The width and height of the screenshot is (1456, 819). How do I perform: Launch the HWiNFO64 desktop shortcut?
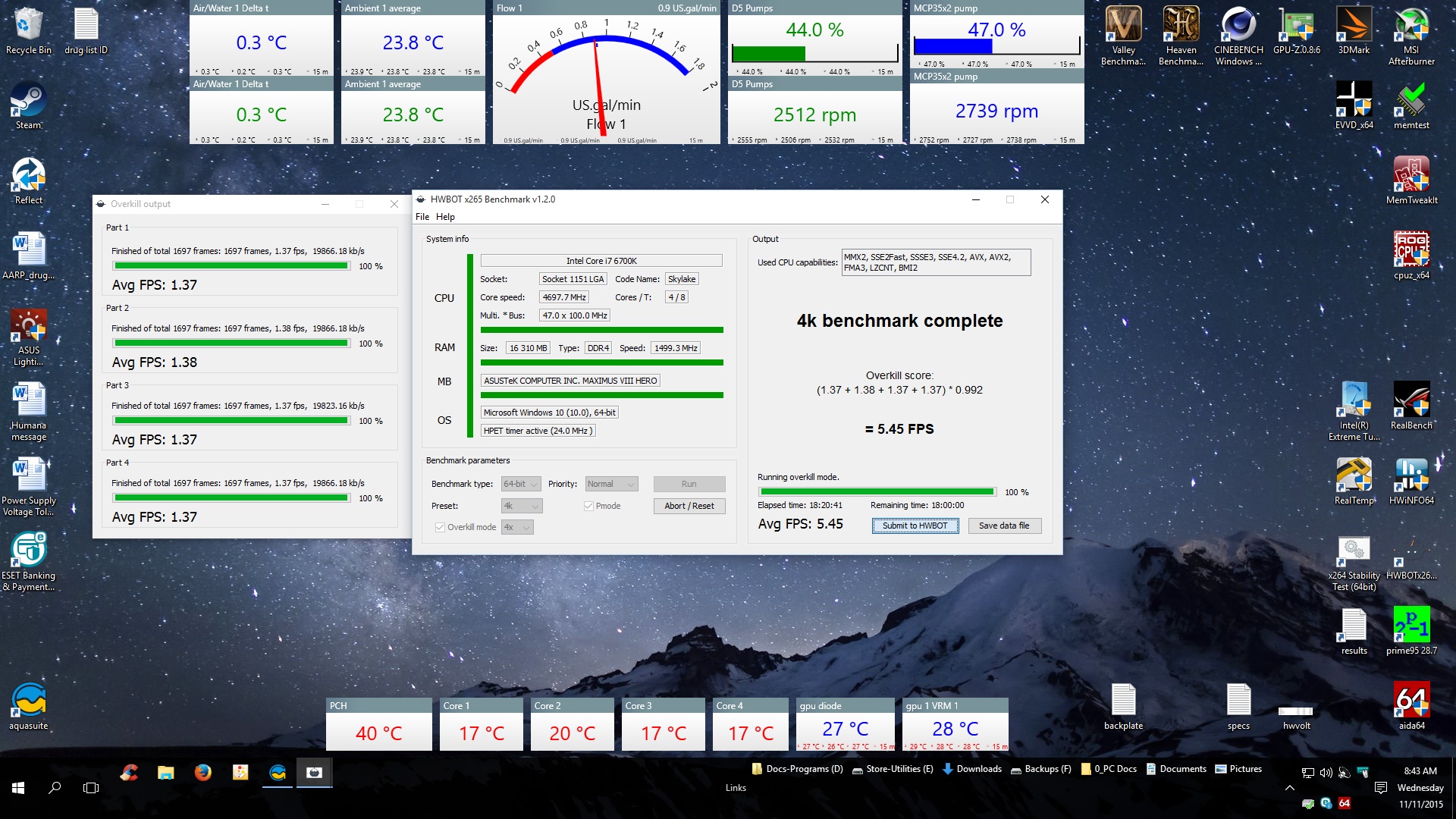1411,482
